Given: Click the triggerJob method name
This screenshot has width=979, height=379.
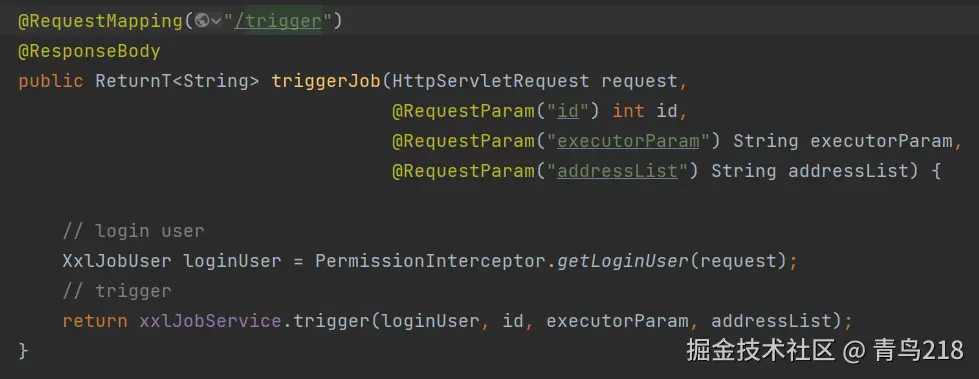Looking at the screenshot, I should 326,81.
